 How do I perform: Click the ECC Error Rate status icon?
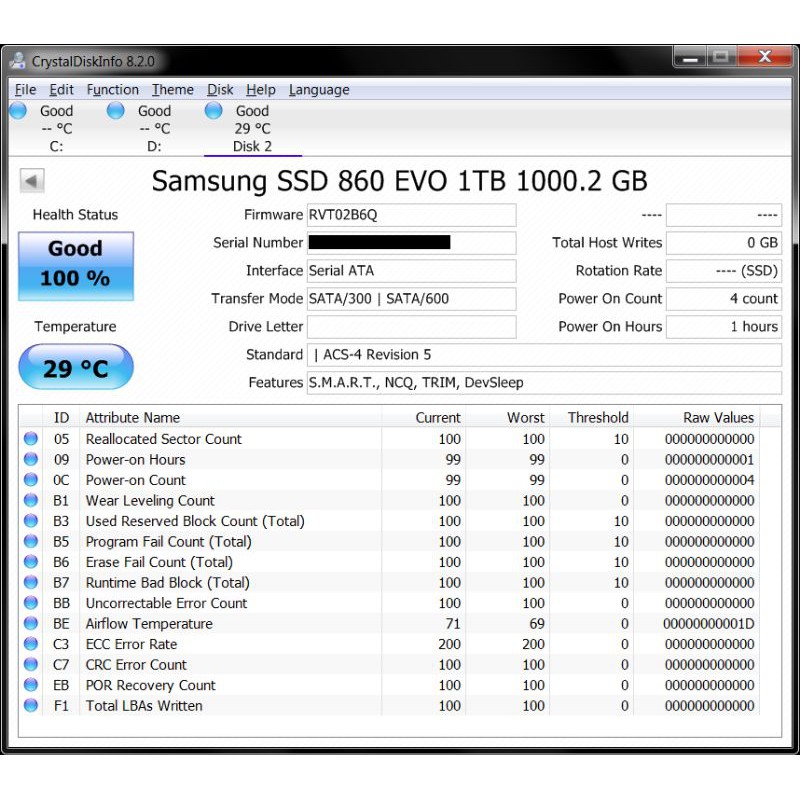point(31,644)
